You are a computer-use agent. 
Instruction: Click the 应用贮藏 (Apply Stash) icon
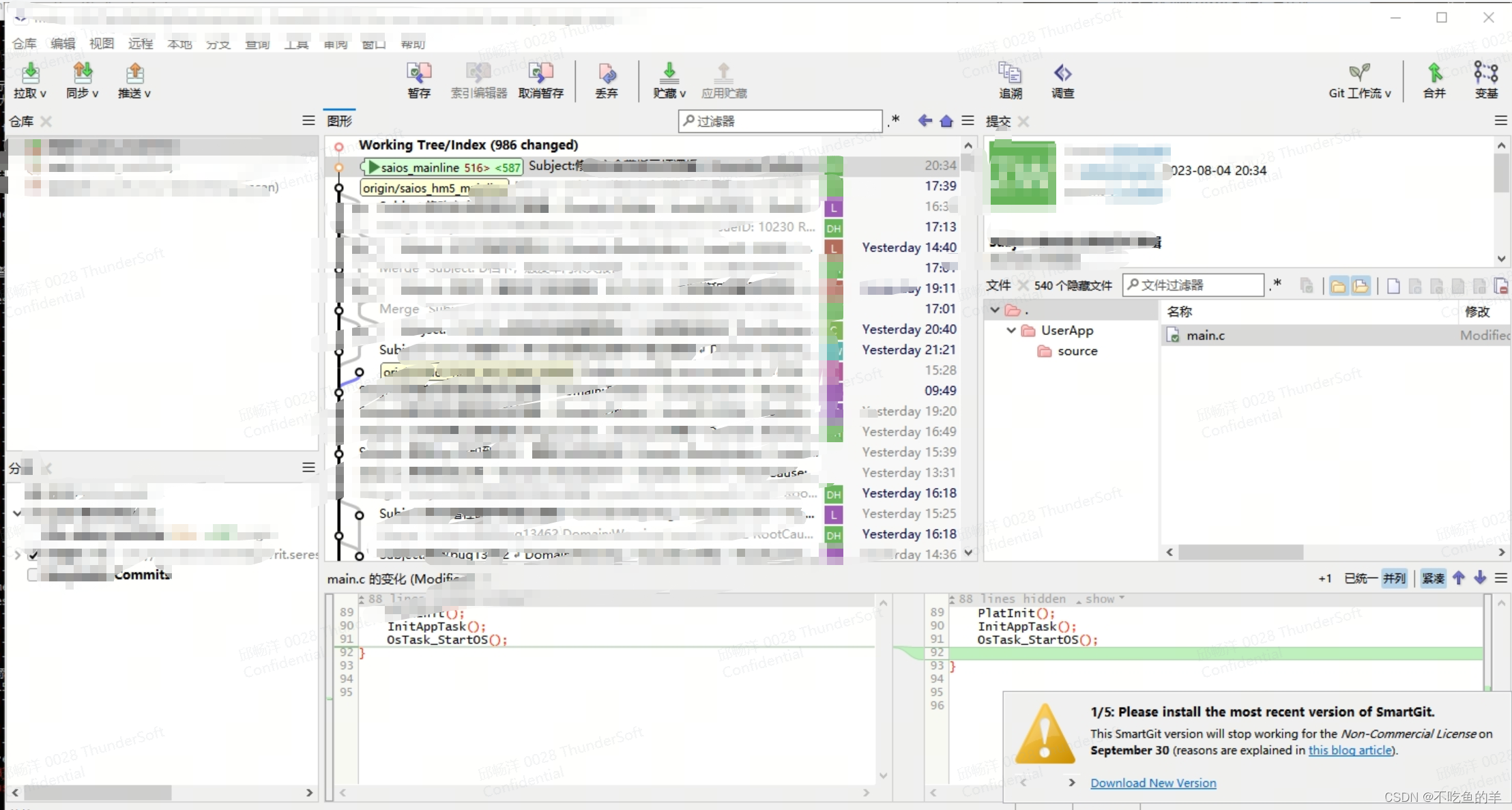click(x=722, y=79)
